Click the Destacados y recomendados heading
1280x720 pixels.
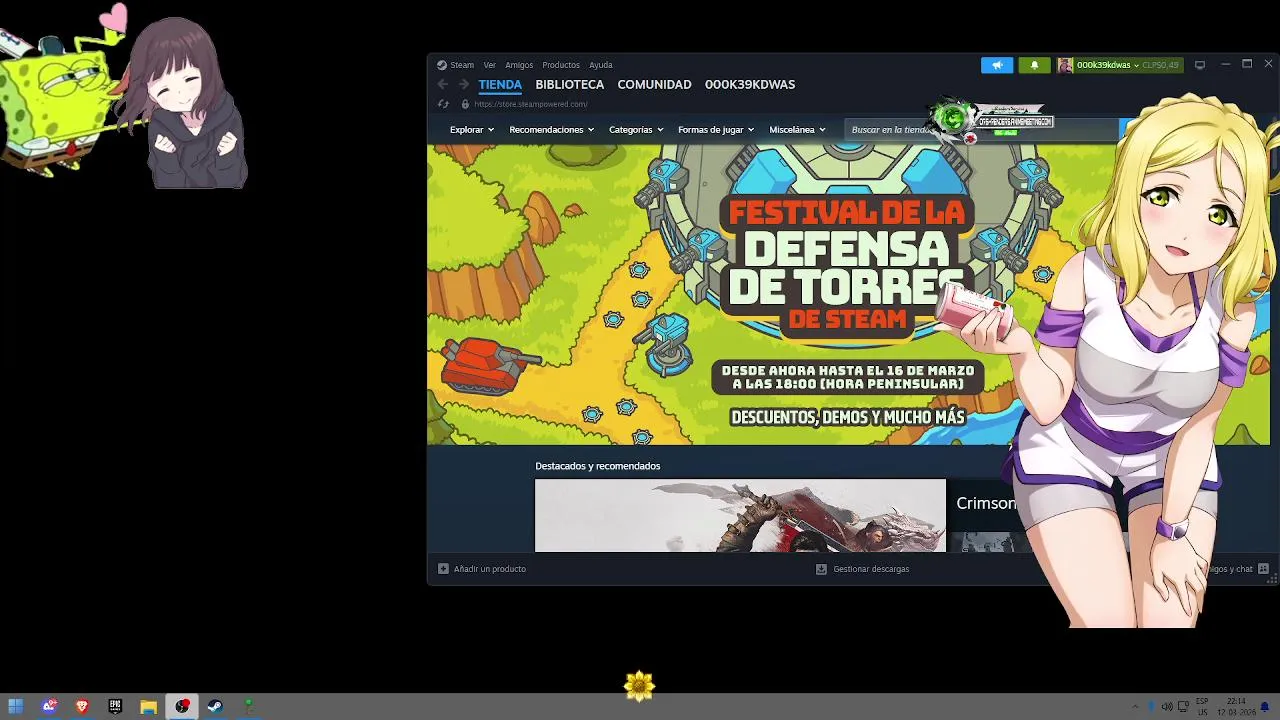(598, 466)
